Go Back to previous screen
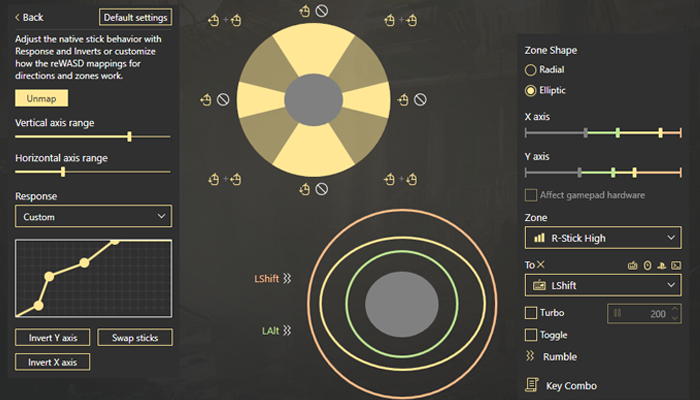The image size is (700, 400). [x=29, y=17]
